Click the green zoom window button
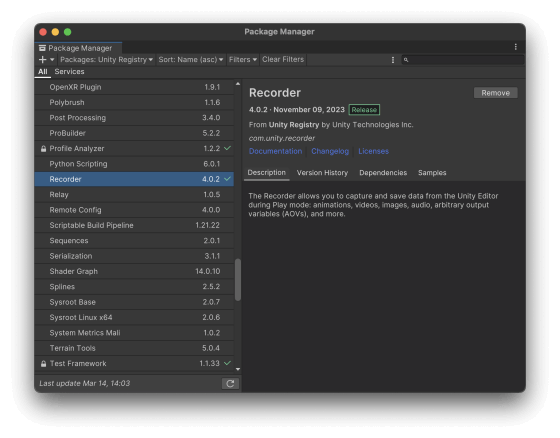Viewport: 560px width, 438px height. (68, 32)
